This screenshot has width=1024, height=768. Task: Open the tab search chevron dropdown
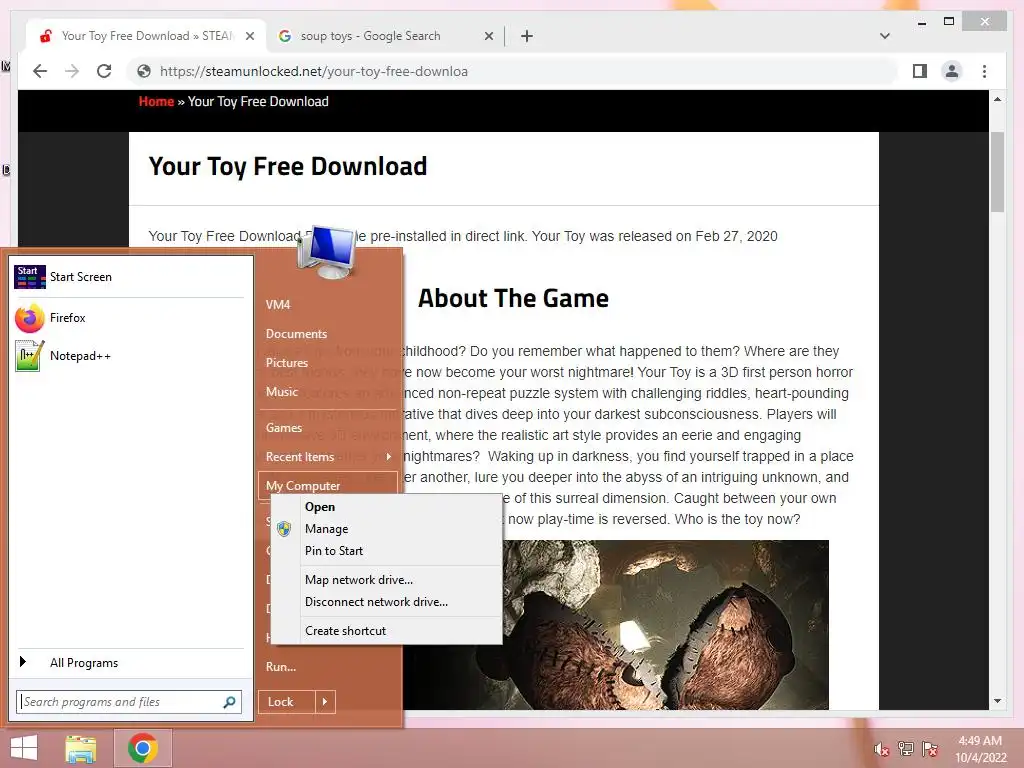885,36
